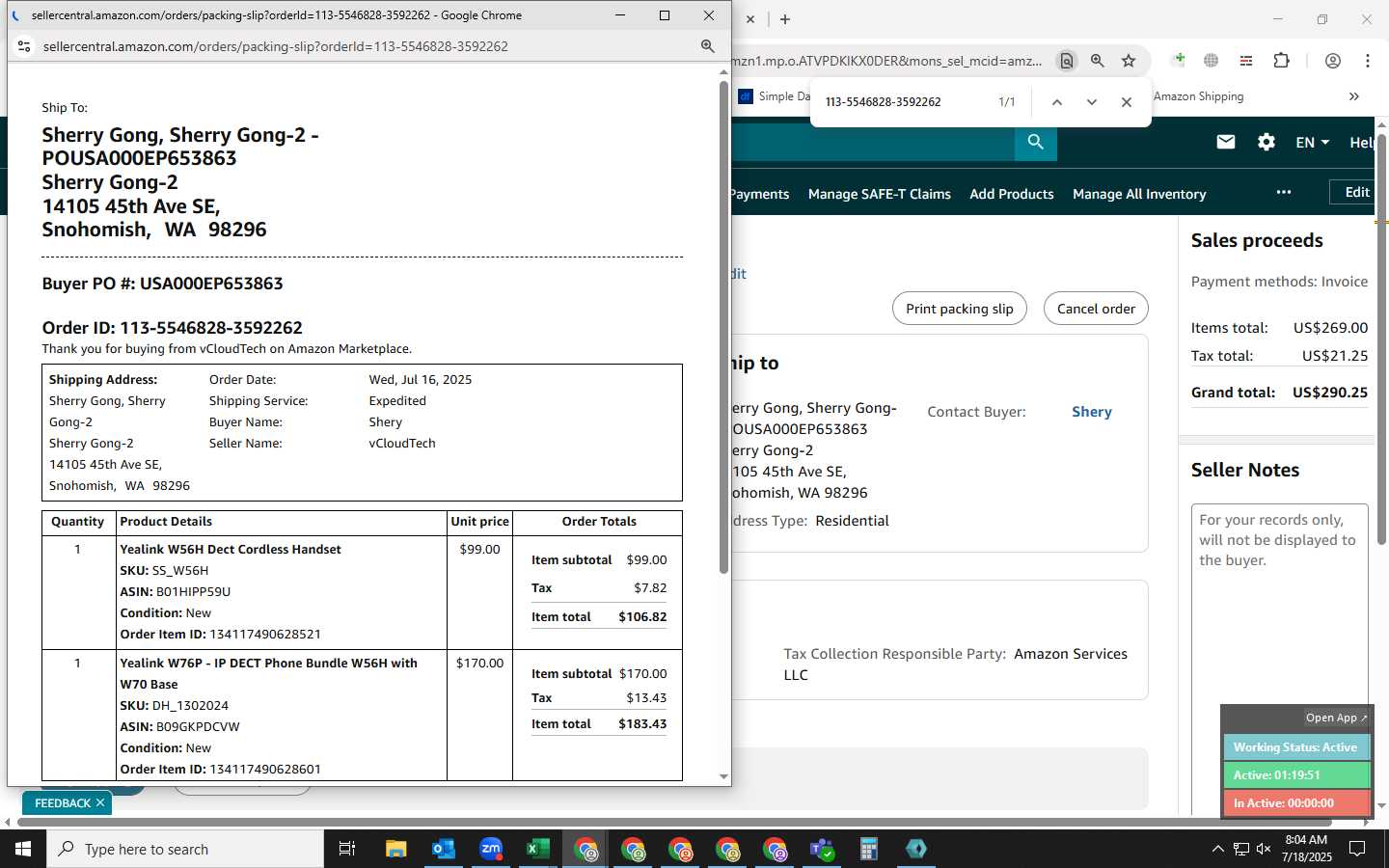Click the gray globe extension icon
This screenshot has width=1389, height=868.
coord(1212,61)
